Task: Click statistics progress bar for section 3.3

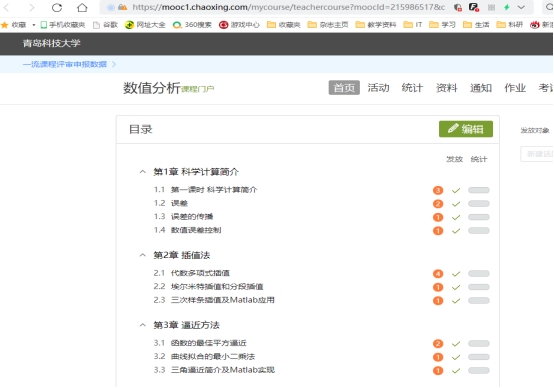Action: click(x=479, y=371)
